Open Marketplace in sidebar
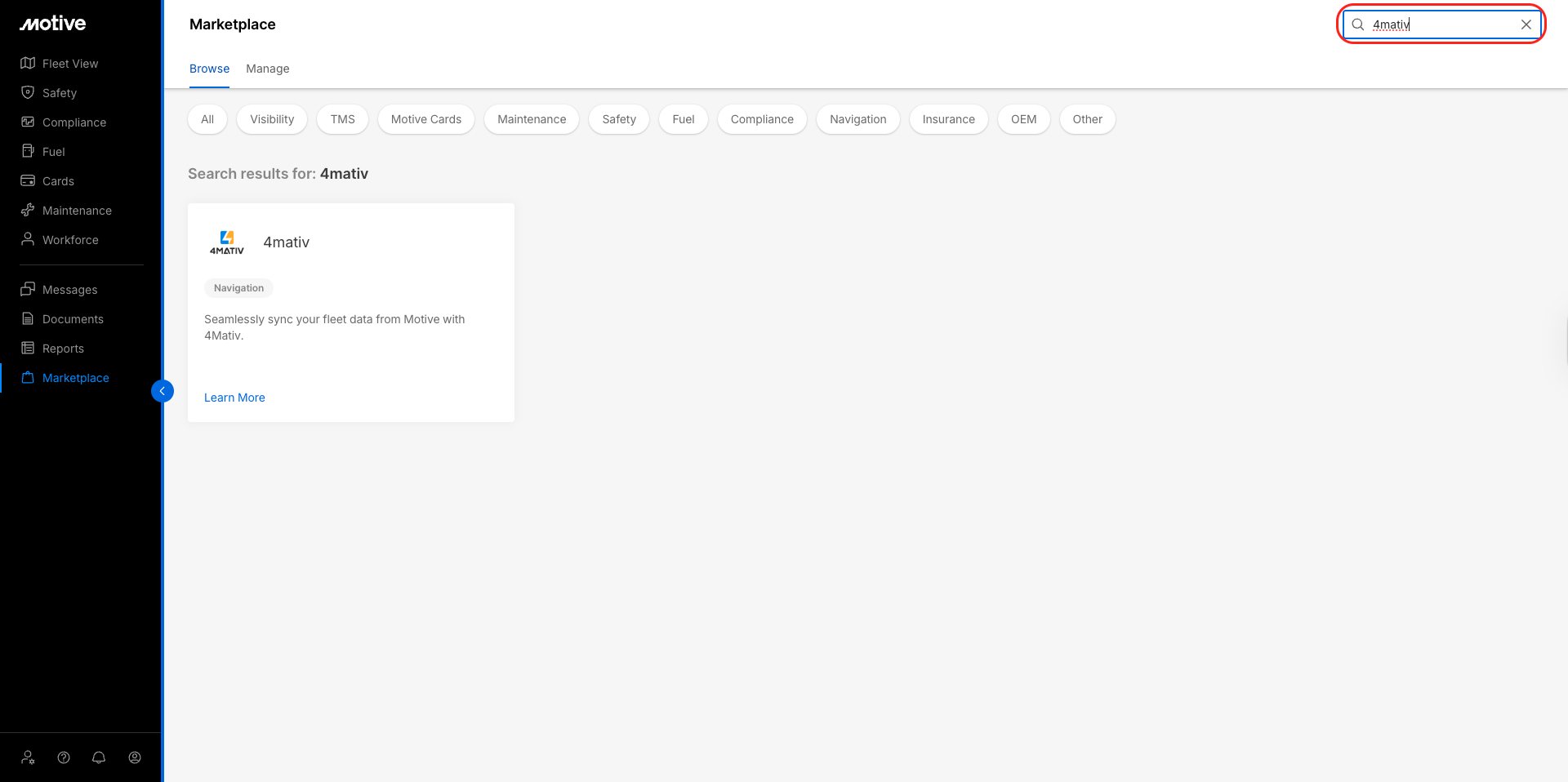 [x=76, y=378]
